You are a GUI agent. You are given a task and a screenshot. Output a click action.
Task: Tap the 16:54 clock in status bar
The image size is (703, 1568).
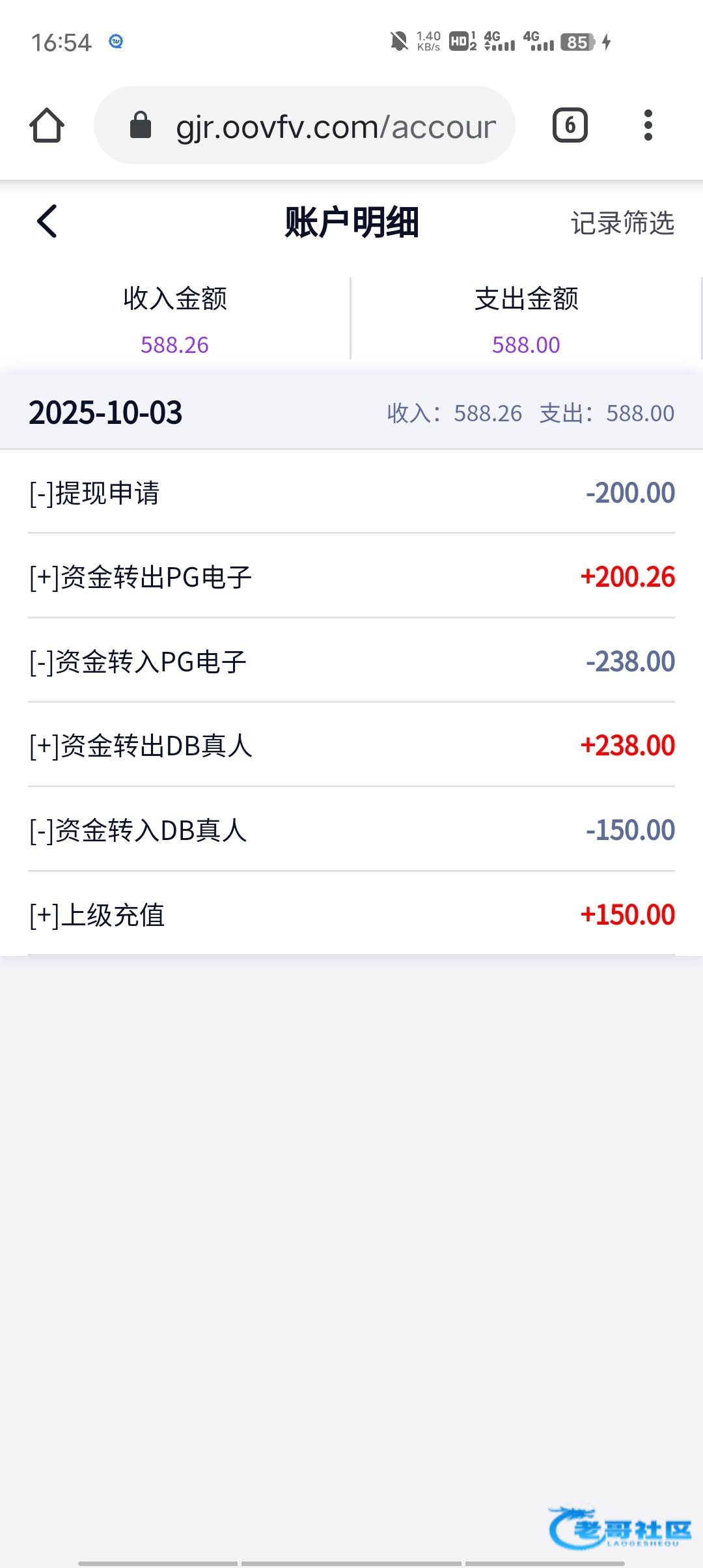click(x=61, y=43)
